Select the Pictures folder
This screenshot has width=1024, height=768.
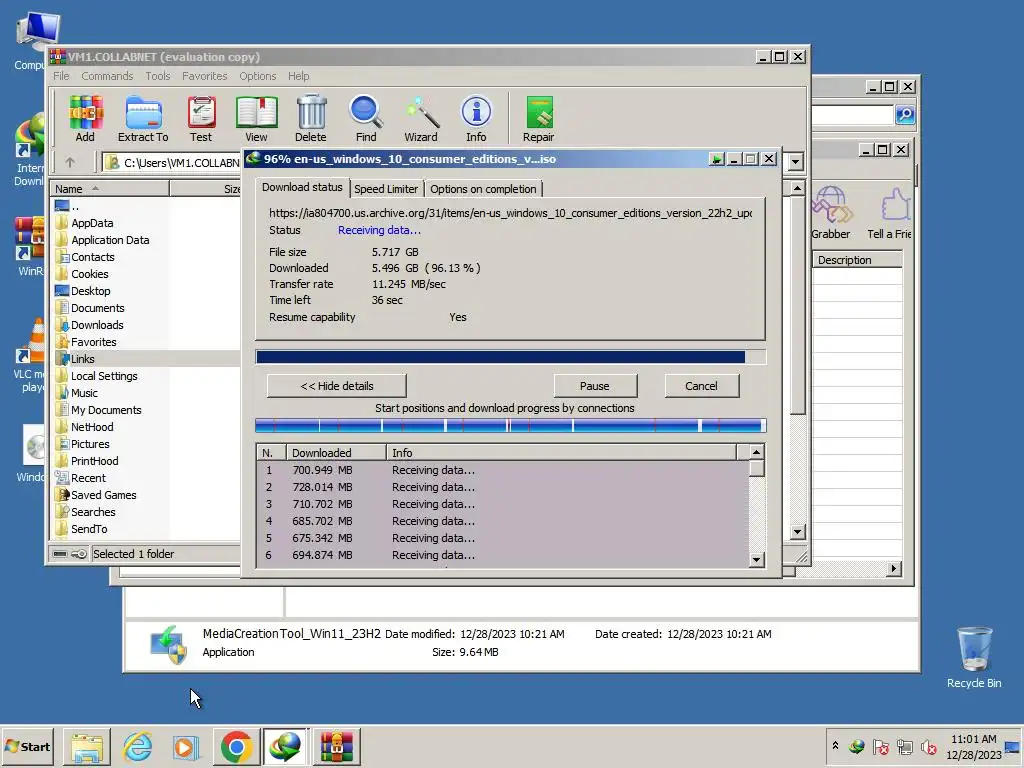pyautogui.click(x=90, y=444)
